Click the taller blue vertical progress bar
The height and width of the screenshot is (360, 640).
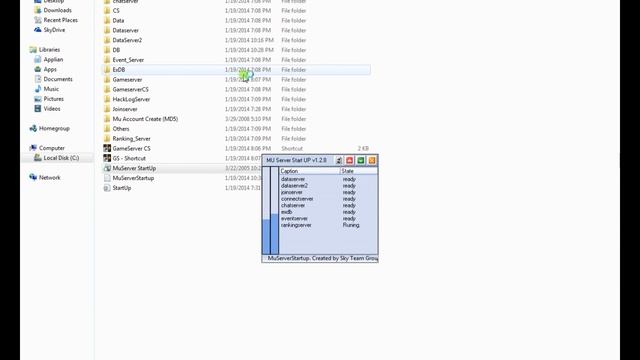[274, 233]
